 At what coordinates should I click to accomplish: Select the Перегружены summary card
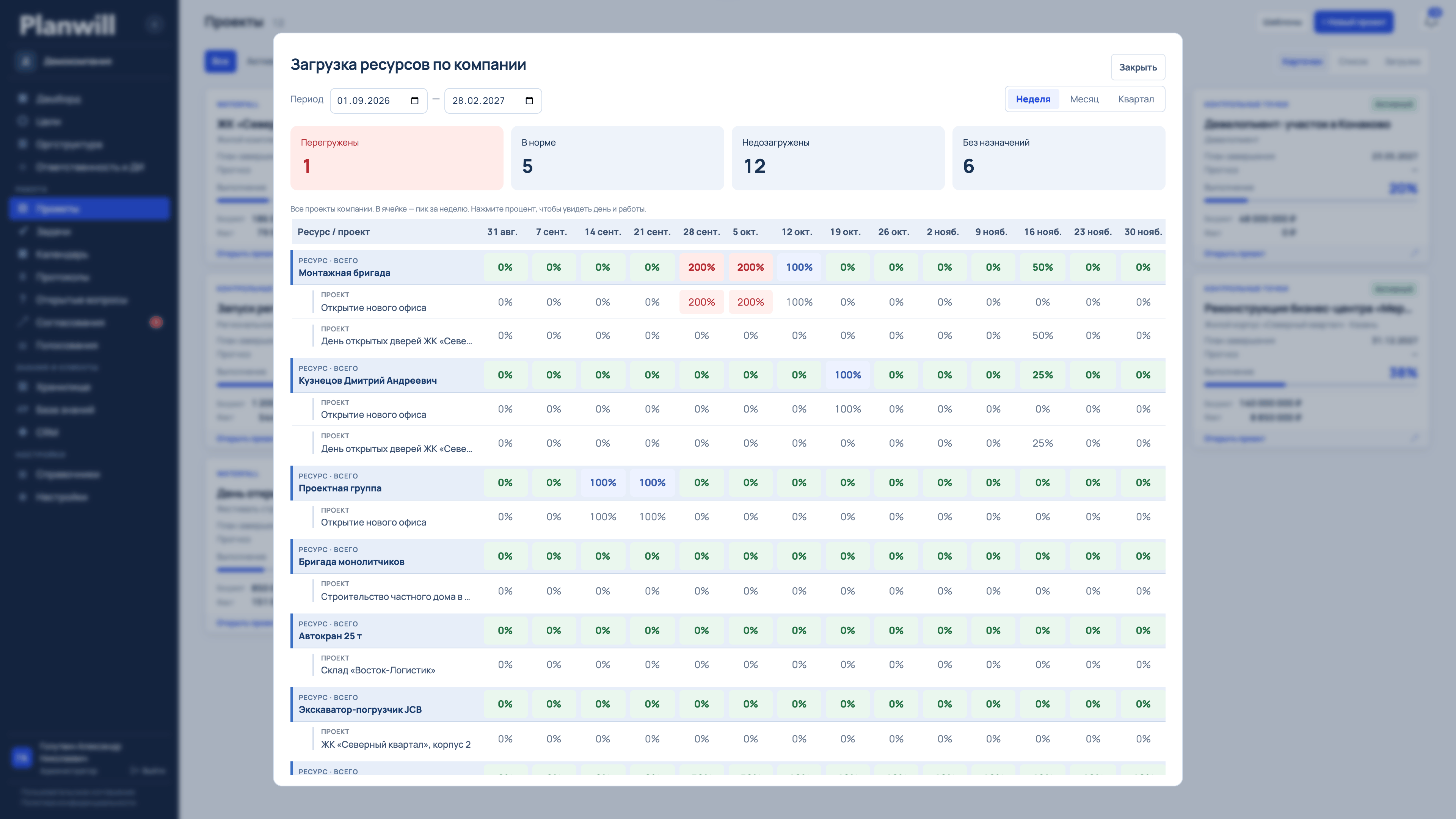point(397,158)
